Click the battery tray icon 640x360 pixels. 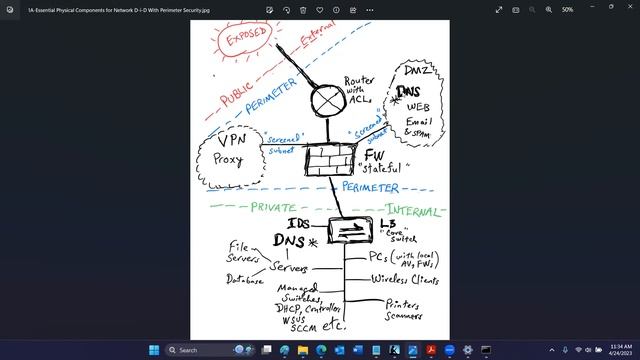click(598, 350)
